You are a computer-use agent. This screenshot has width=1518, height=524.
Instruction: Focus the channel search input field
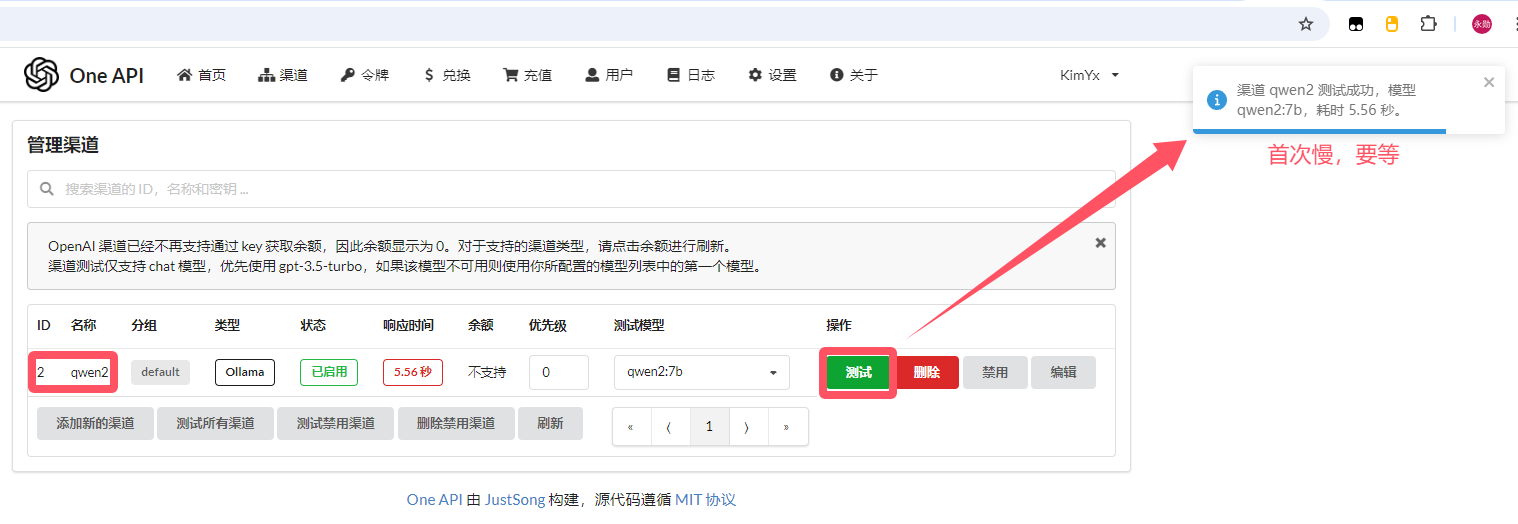571,188
